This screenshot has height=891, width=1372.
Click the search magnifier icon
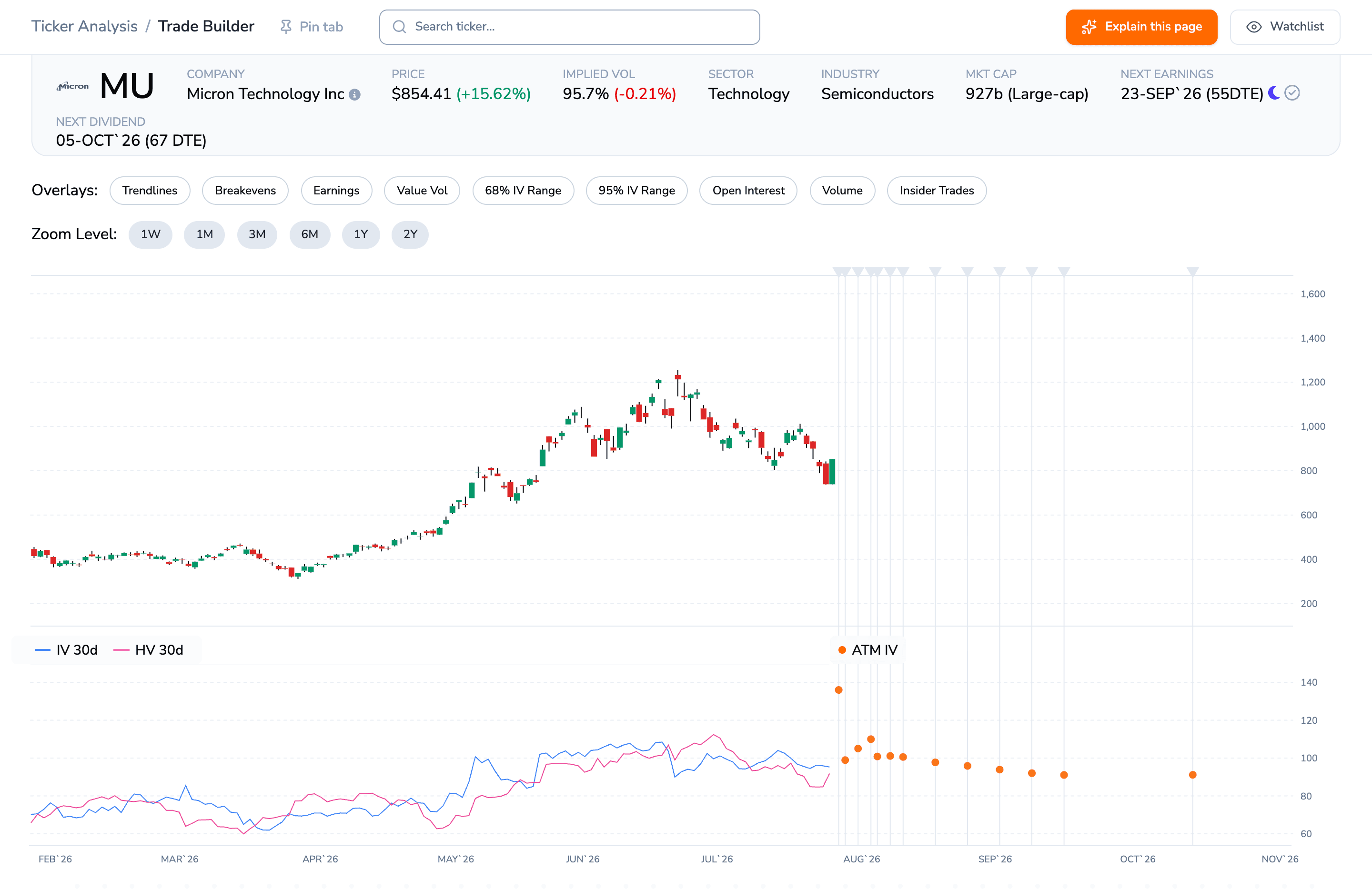coord(399,27)
